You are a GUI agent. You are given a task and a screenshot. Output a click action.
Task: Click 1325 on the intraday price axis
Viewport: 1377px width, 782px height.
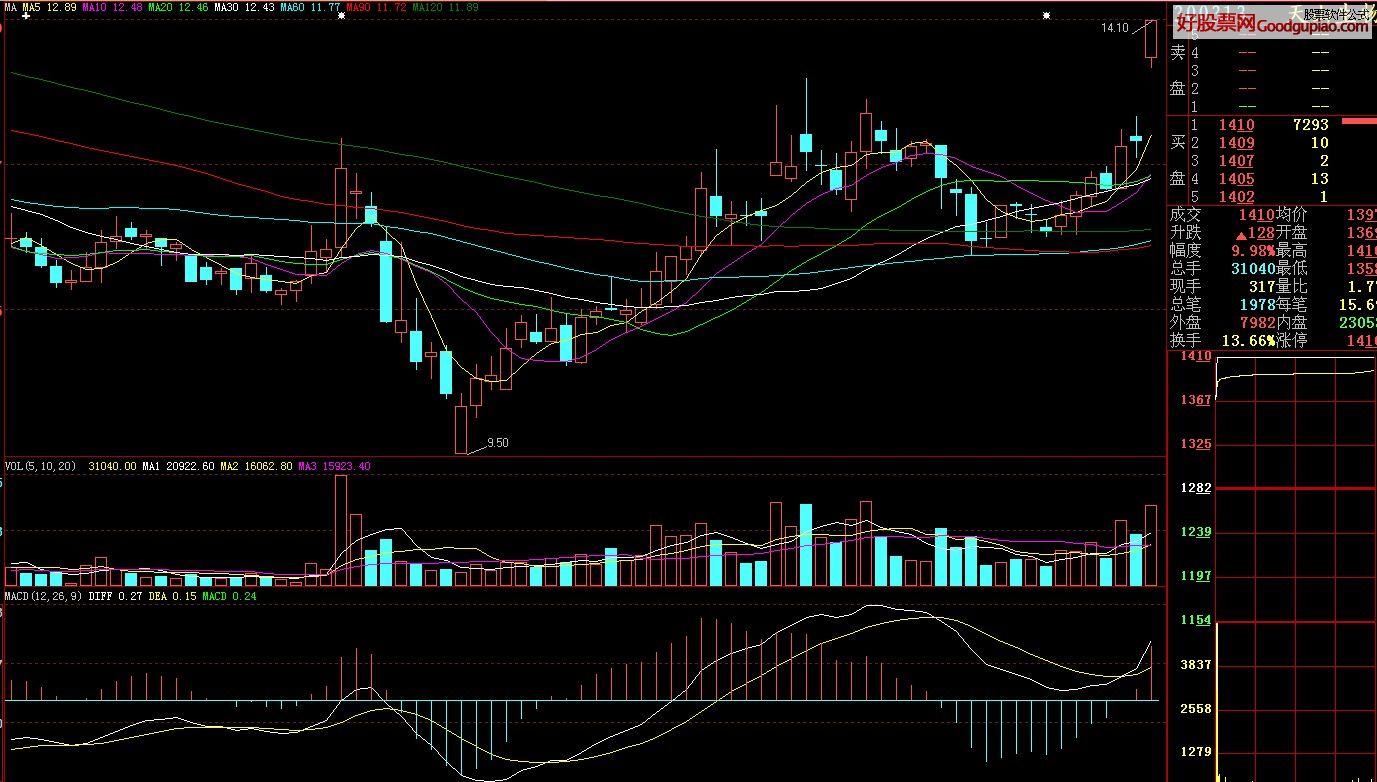coord(1196,444)
